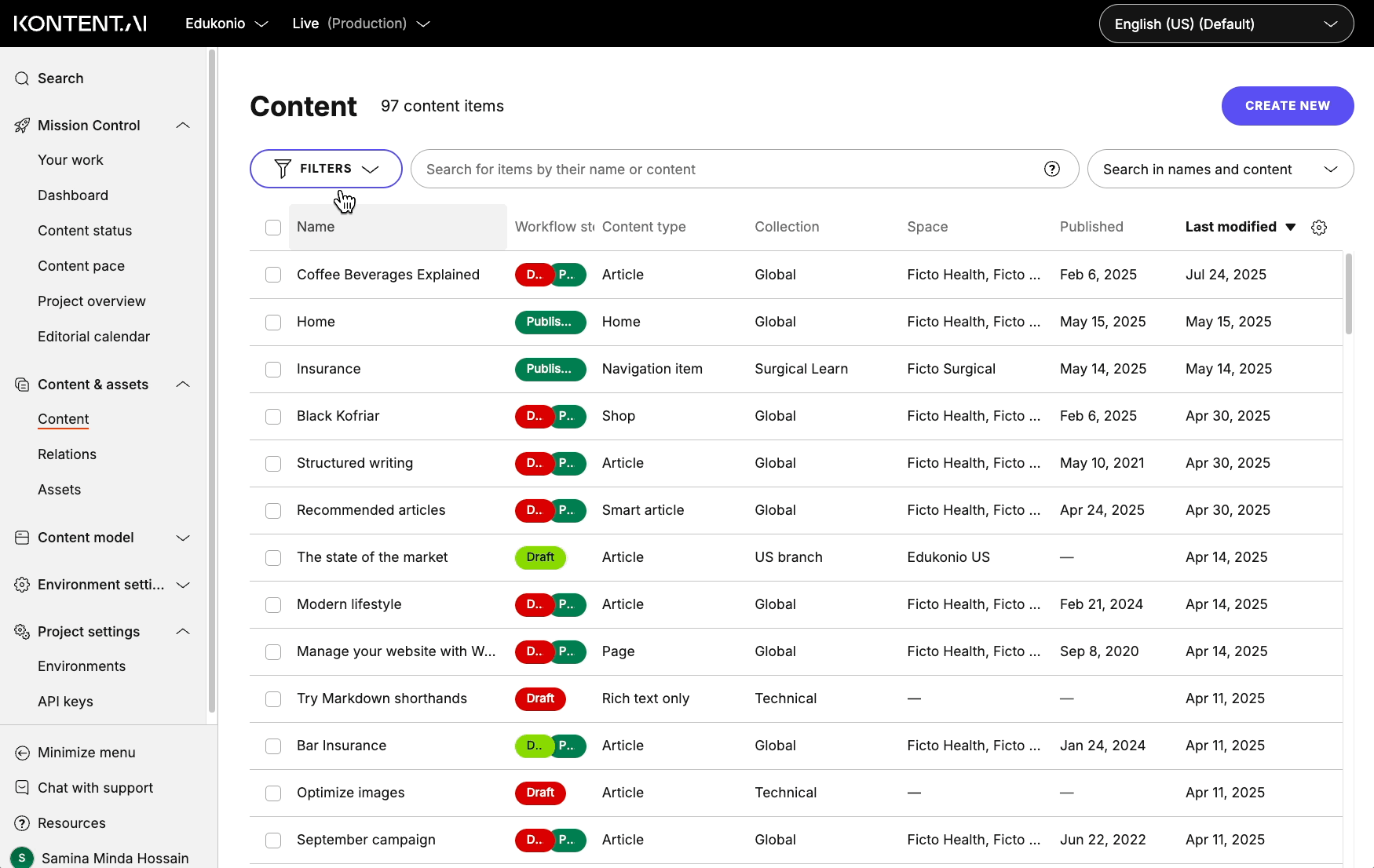The width and height of the screenshot is (1374, 868).
Task: Open the column settings gear icon
Action: click(x=1318, y=227)
